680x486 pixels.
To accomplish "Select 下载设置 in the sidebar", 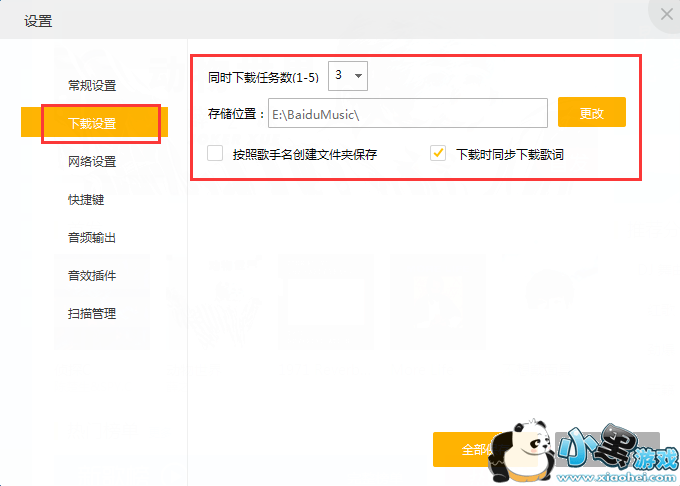I will click(x=94, y=122).
